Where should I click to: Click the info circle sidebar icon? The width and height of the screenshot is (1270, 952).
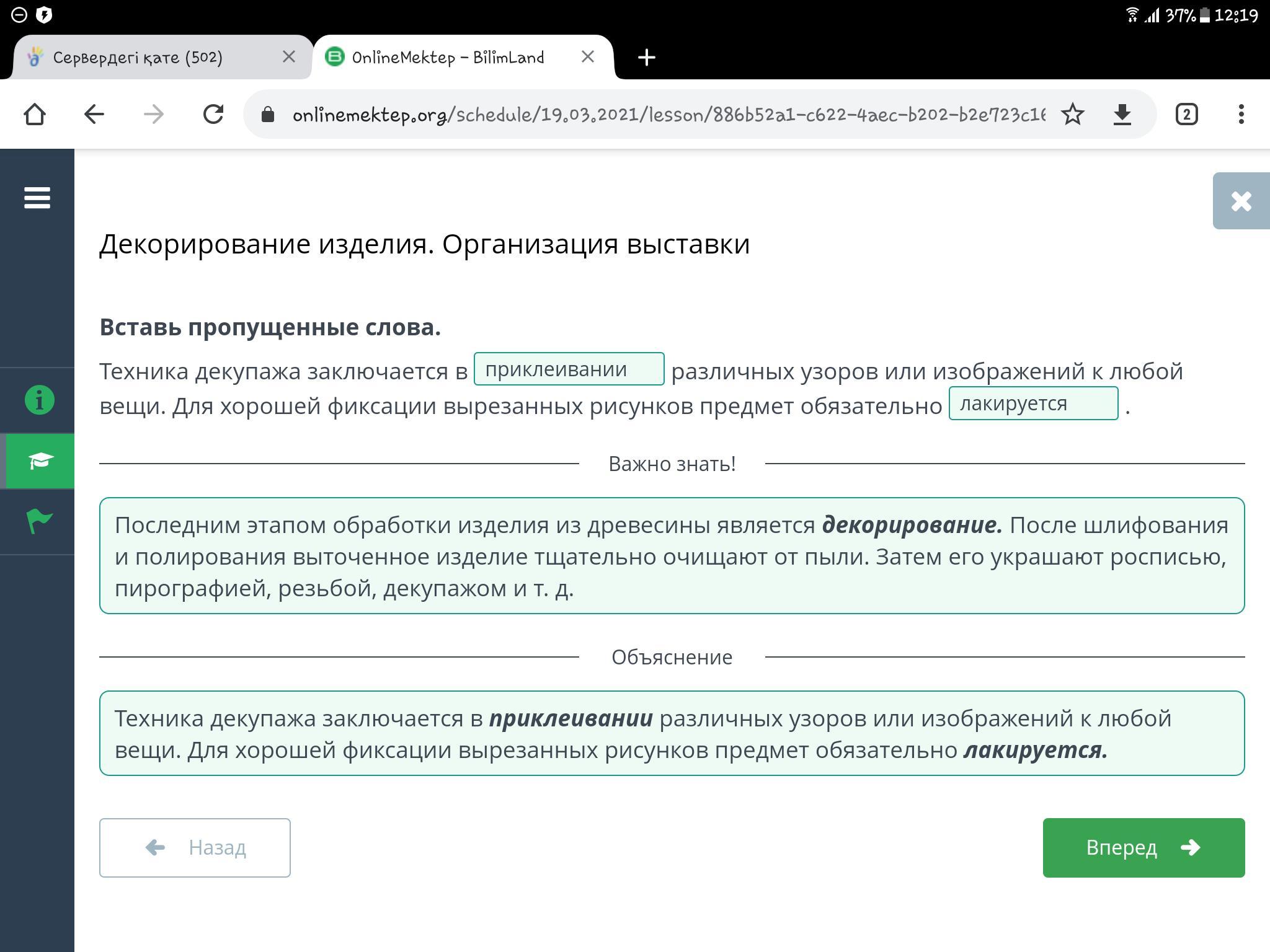point(39,400)
